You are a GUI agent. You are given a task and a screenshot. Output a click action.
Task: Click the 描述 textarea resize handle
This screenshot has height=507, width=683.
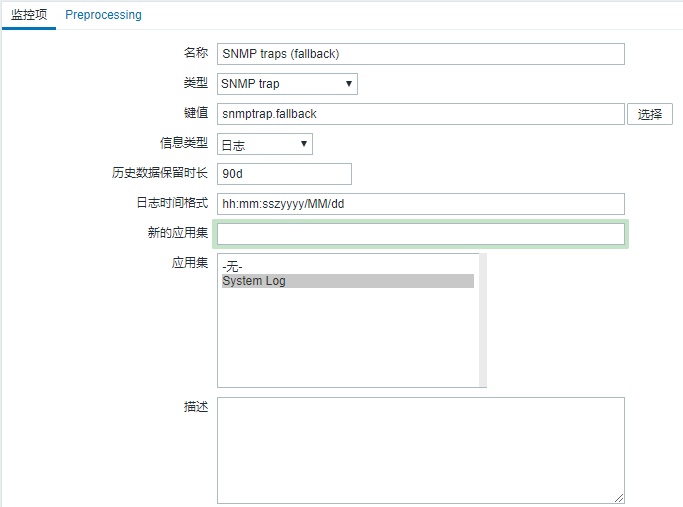point(619,498)
